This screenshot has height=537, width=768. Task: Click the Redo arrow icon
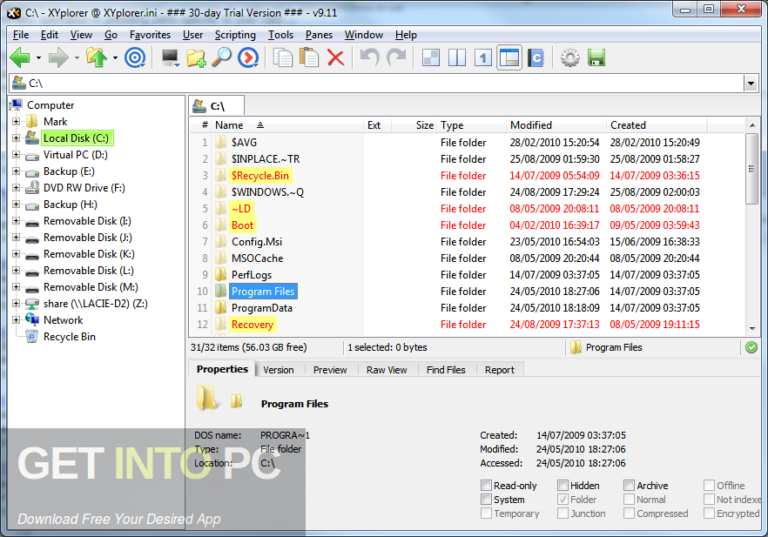pos(396,57)
